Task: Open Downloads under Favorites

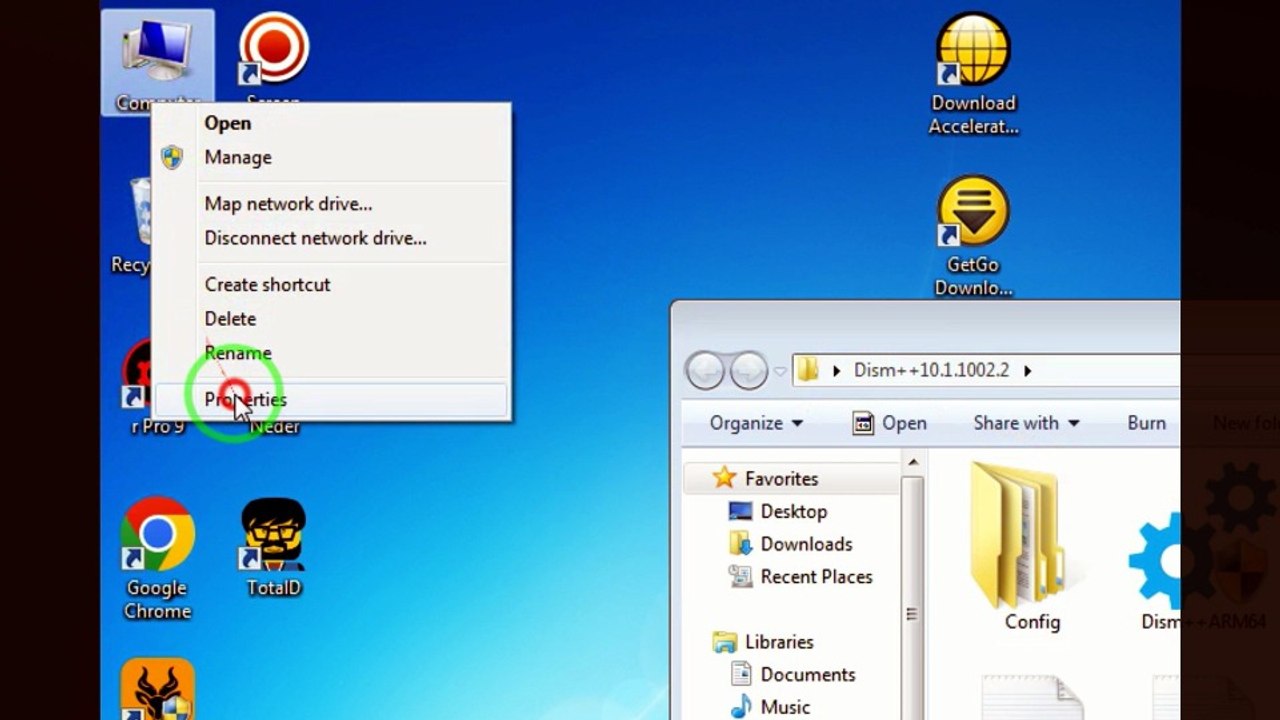Action: pyautogui.click(x=791, y=544)
